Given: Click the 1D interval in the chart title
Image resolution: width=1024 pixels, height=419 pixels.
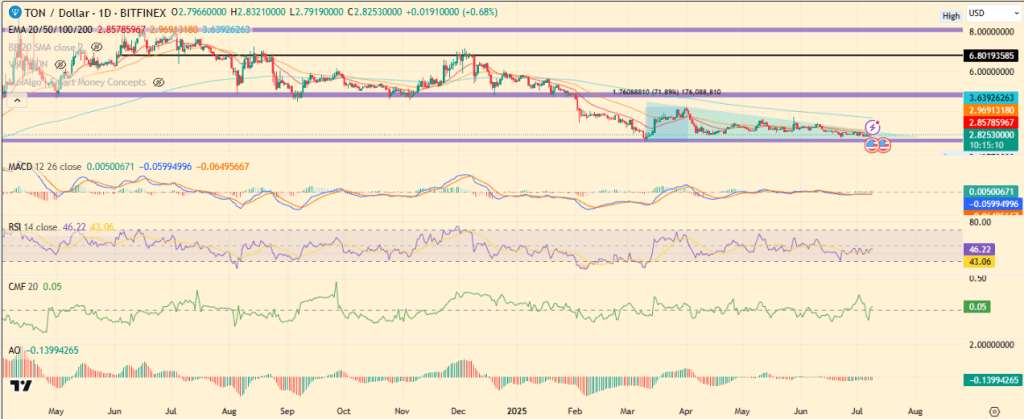Looking at the screenshot, I should [x=103, y=13].
